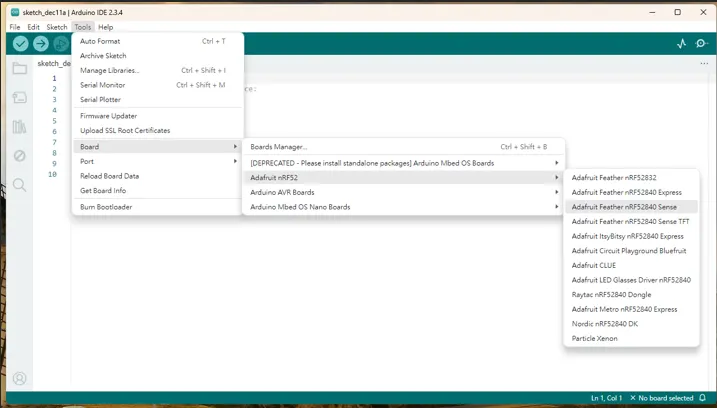The height and width of the screenshot is (408, 717).
Task: Open the editor three-dots more menu
Action: pyautogui.click(x=704, y=64)
